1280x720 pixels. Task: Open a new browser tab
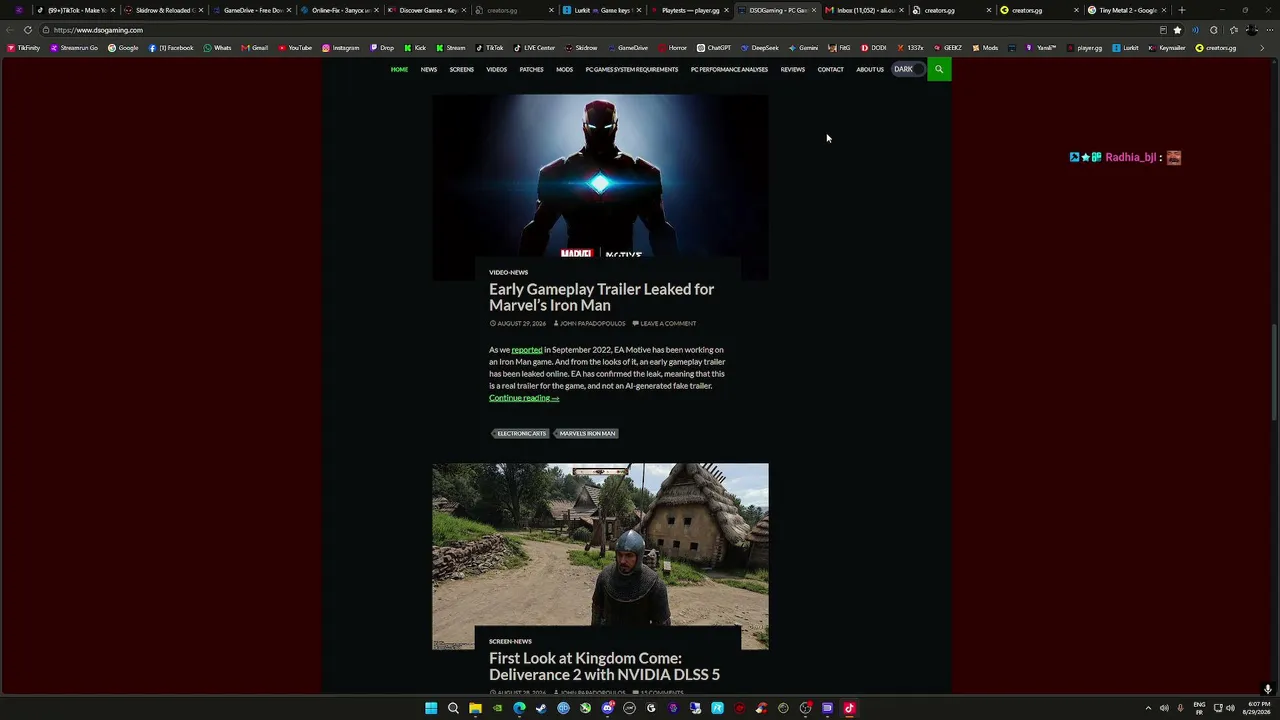tap(1182, 10)
